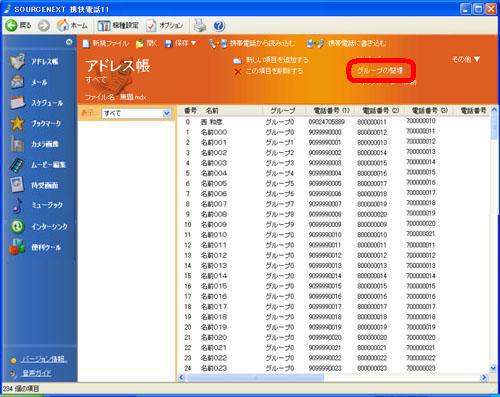
Task: Expand the 保存 dropdown arrow
Action: click(x=193, y=43)
